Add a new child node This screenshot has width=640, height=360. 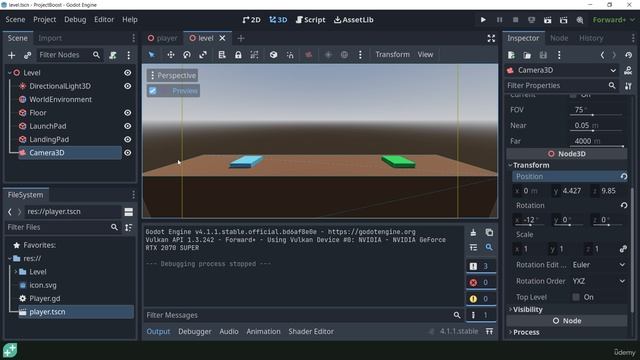tap(11, 55)
